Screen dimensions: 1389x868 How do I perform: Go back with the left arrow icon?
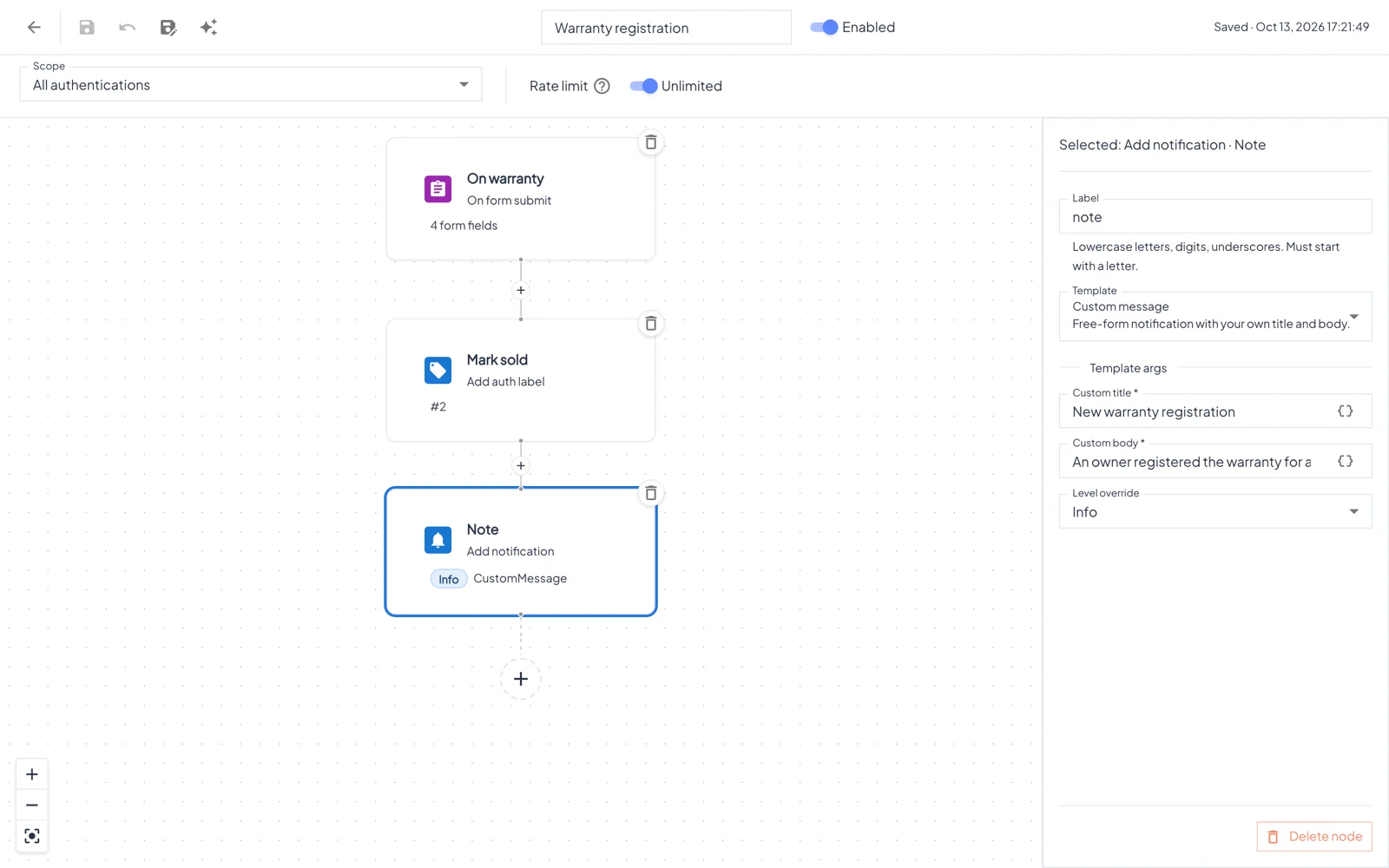(x=34, y=27)
